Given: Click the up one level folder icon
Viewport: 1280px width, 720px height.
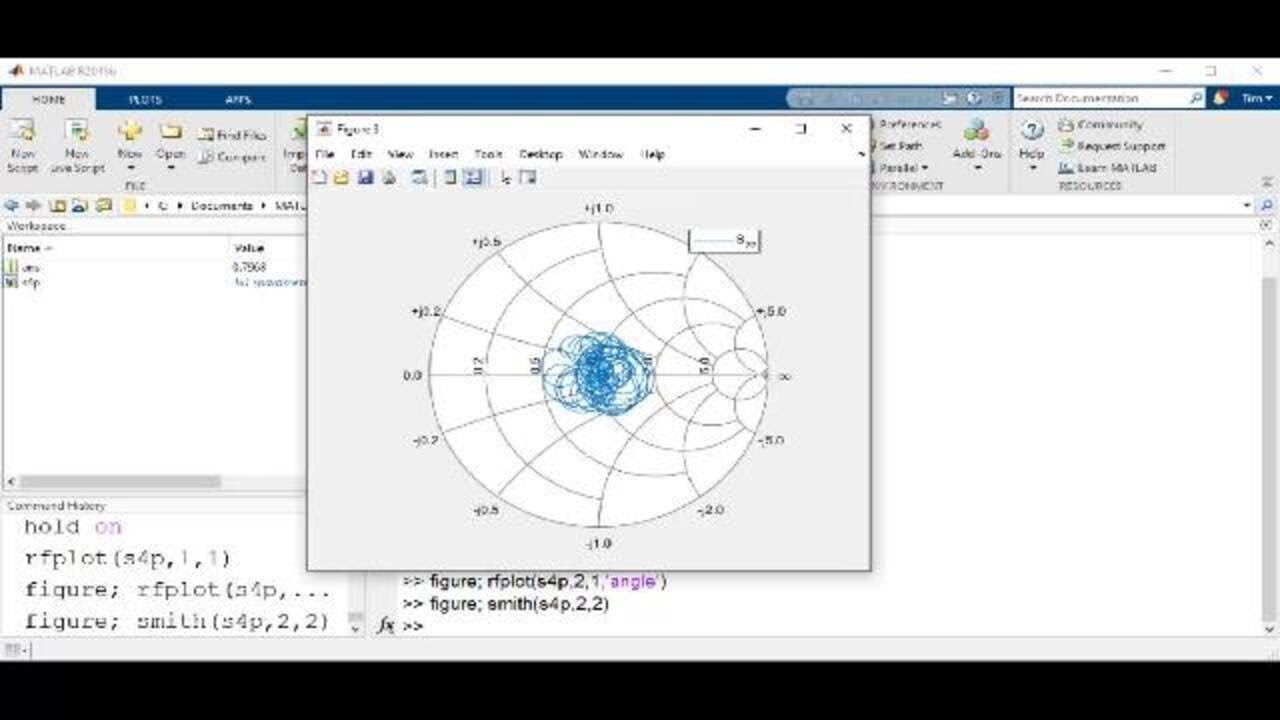Looking at the screenshot, I should pos(57,205).
